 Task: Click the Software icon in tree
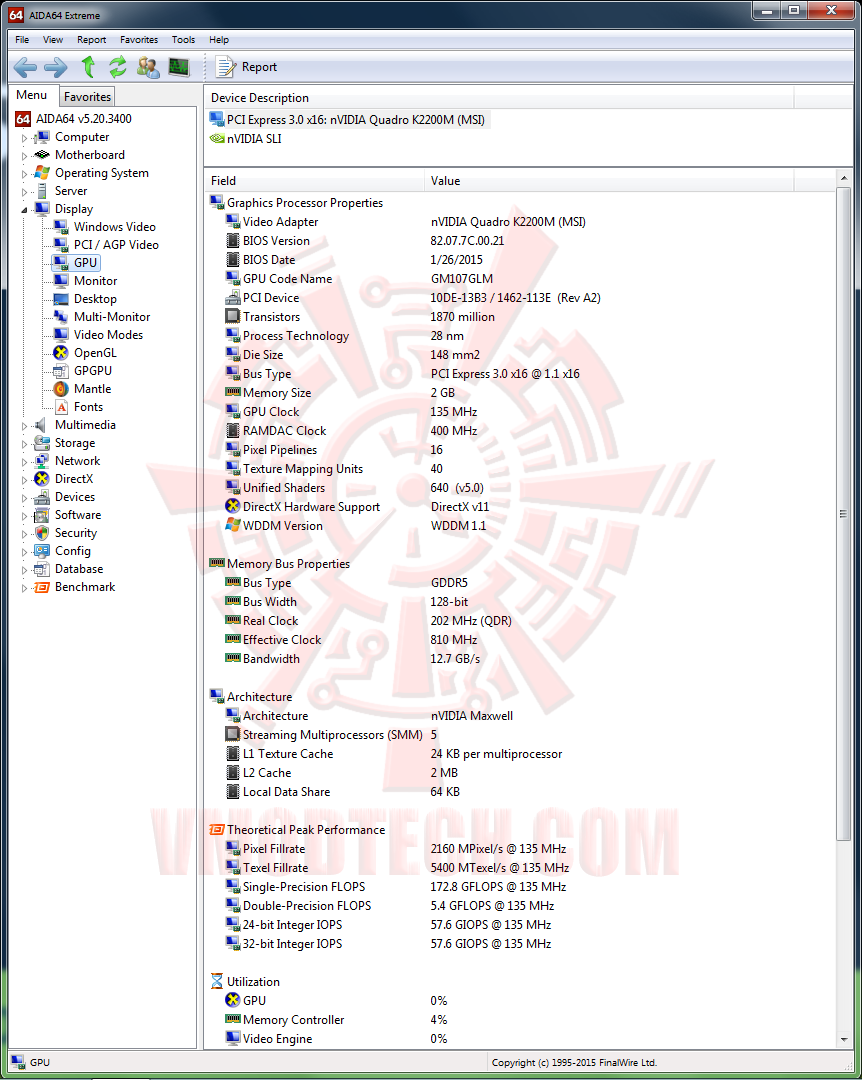click(41, 515)
